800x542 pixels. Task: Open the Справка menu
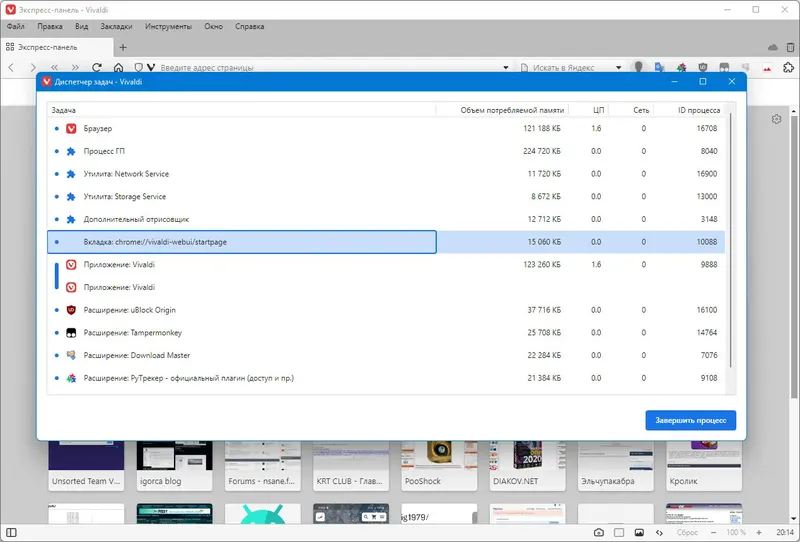(x=249, y=27)
